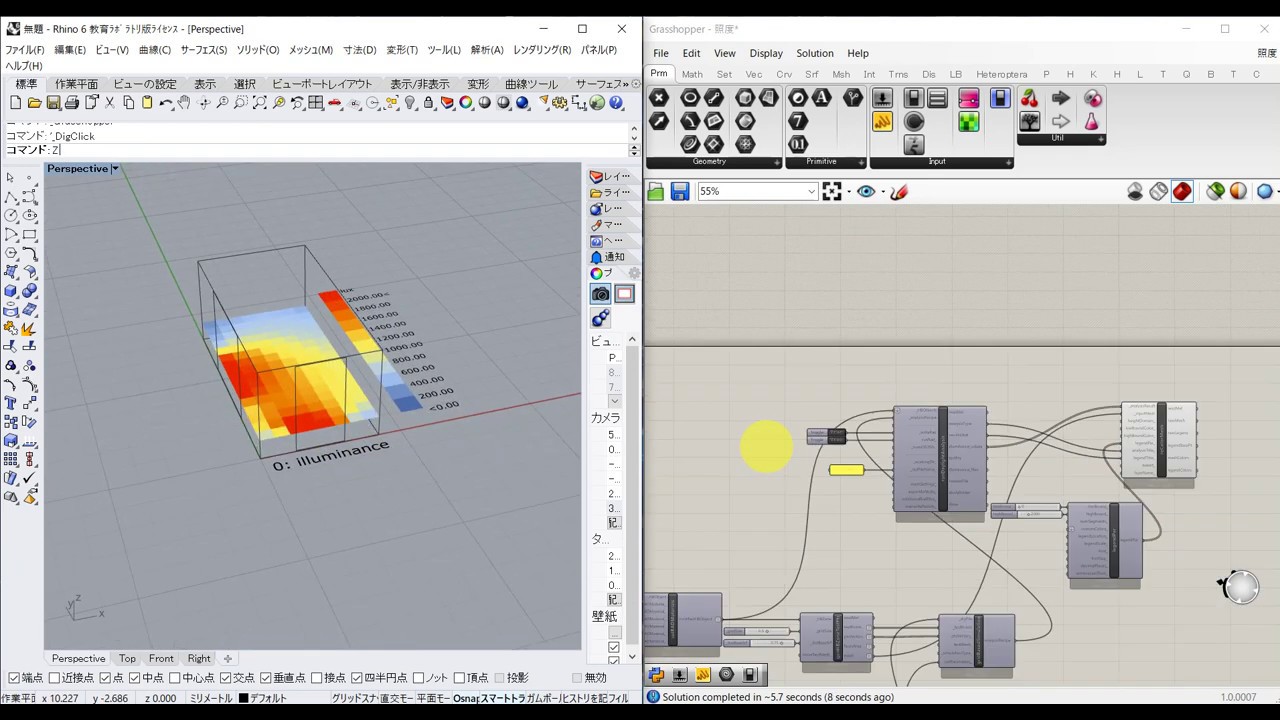The height and width of the screenshot is (720, 1280).
Task: Open the Rhino ファイル(F) menu
Action: click(25, 49)
